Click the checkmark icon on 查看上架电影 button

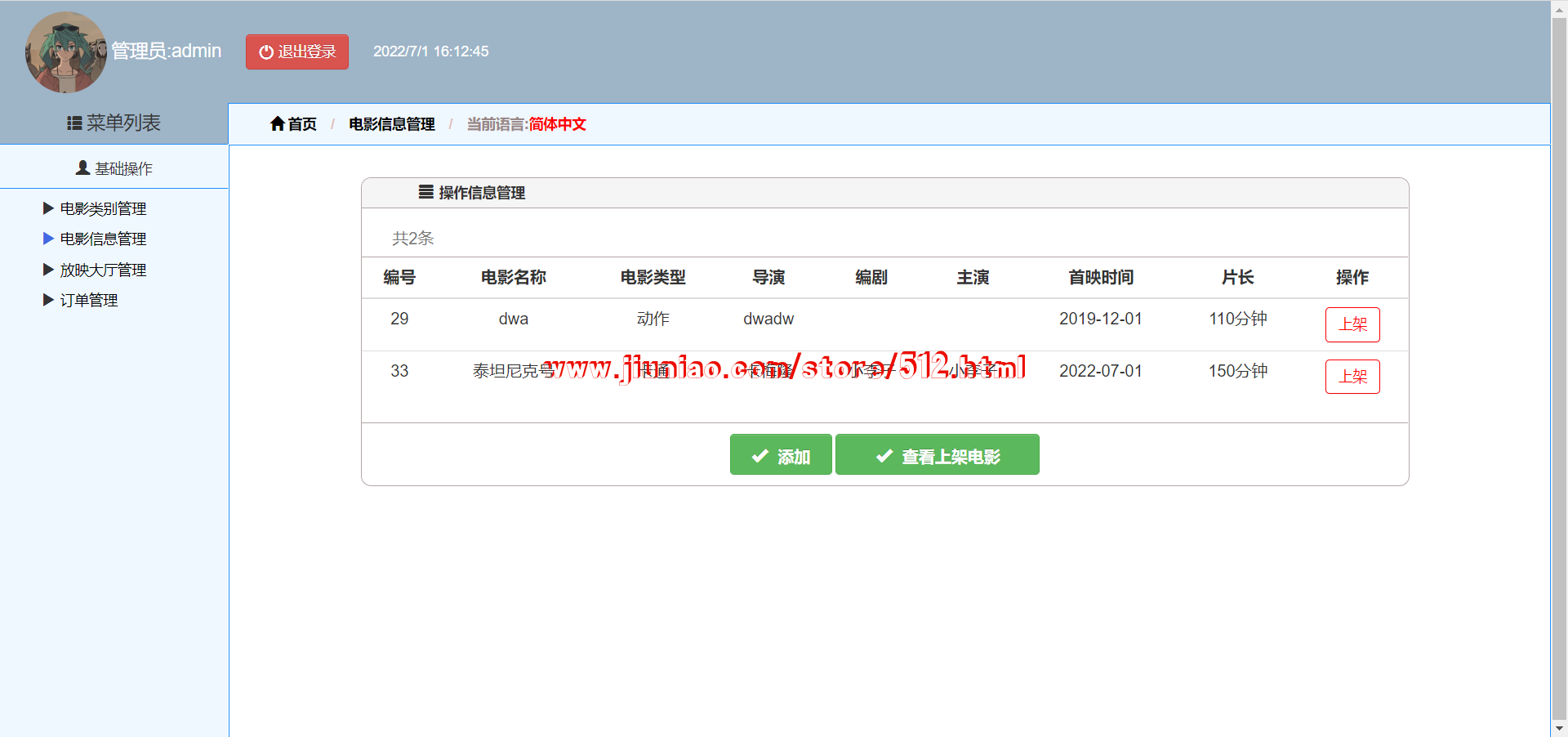click(884, 456)
